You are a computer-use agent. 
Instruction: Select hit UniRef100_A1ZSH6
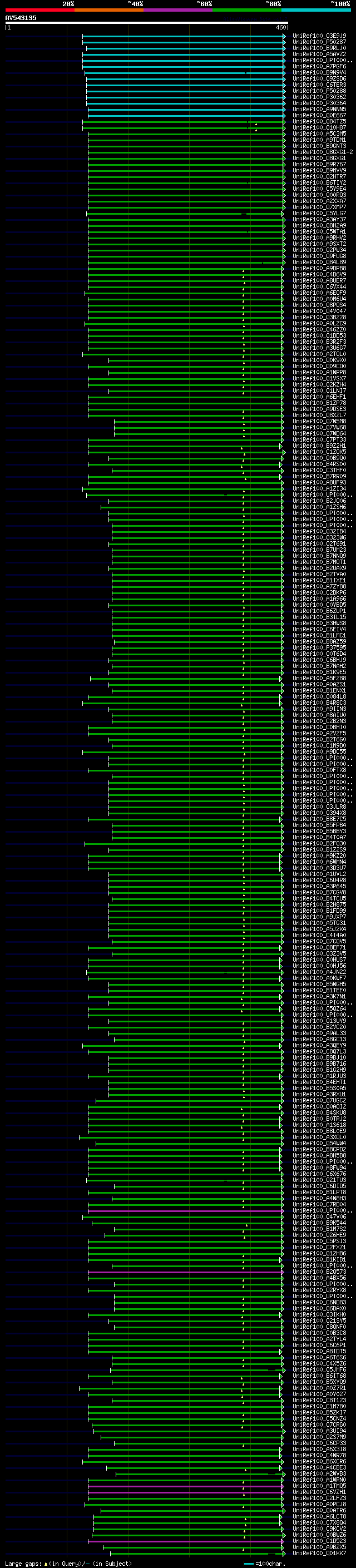click(319, 507)
